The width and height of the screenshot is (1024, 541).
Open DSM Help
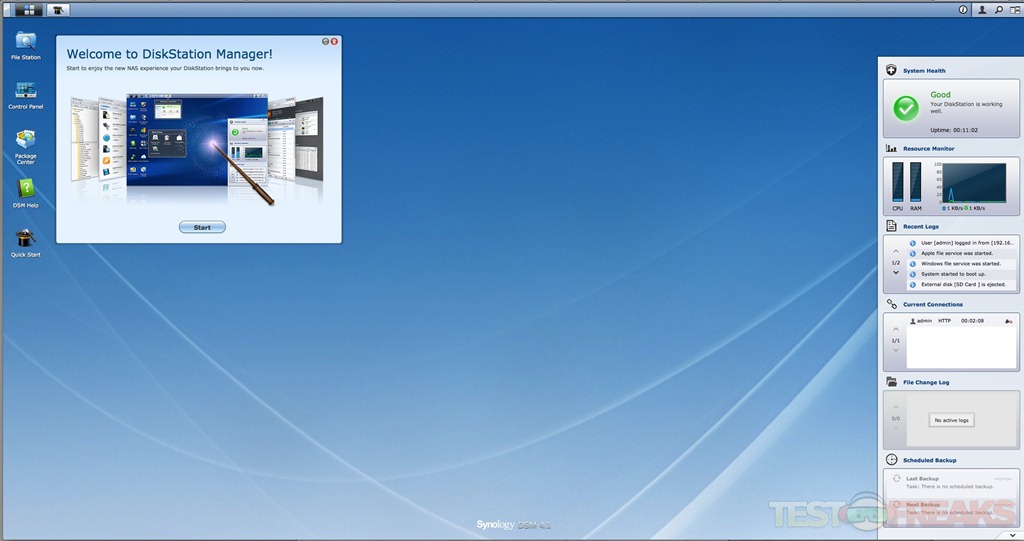[x=25, y=190]
